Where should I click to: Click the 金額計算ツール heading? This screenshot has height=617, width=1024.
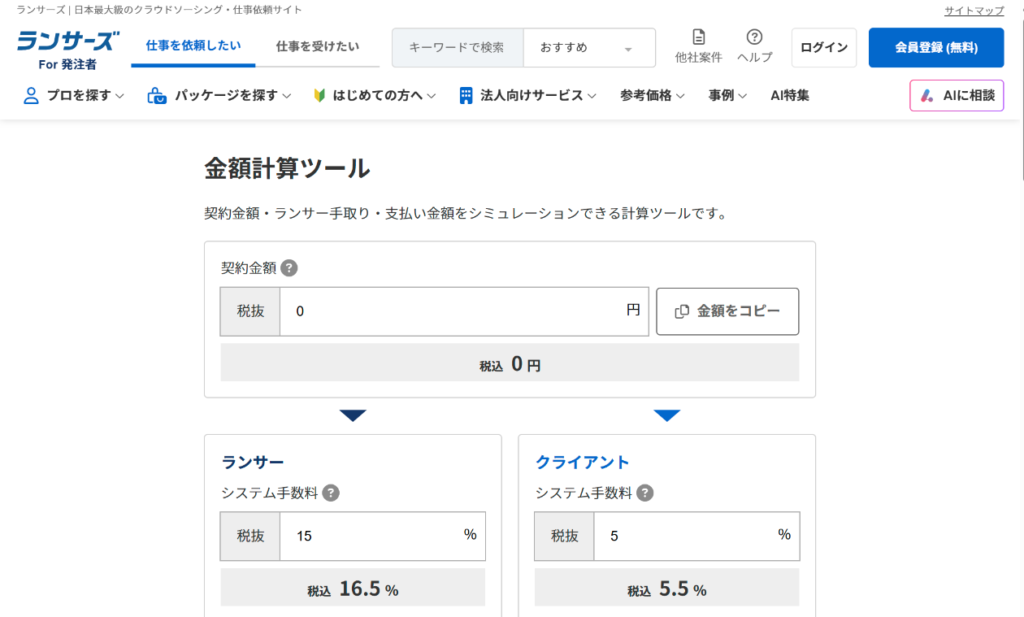click(287, 168)
